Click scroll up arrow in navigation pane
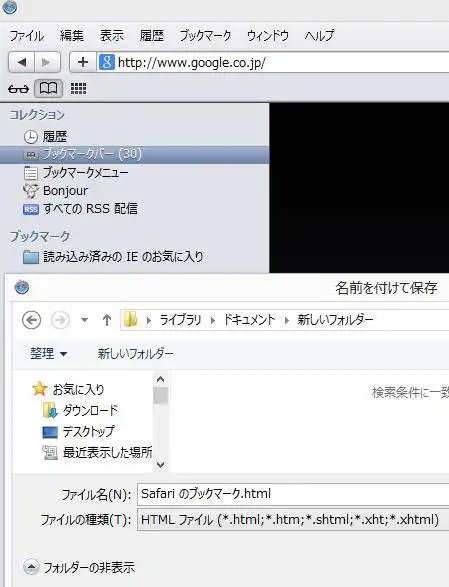Viewport: 449px width, 587px height. tap(161, 379)
